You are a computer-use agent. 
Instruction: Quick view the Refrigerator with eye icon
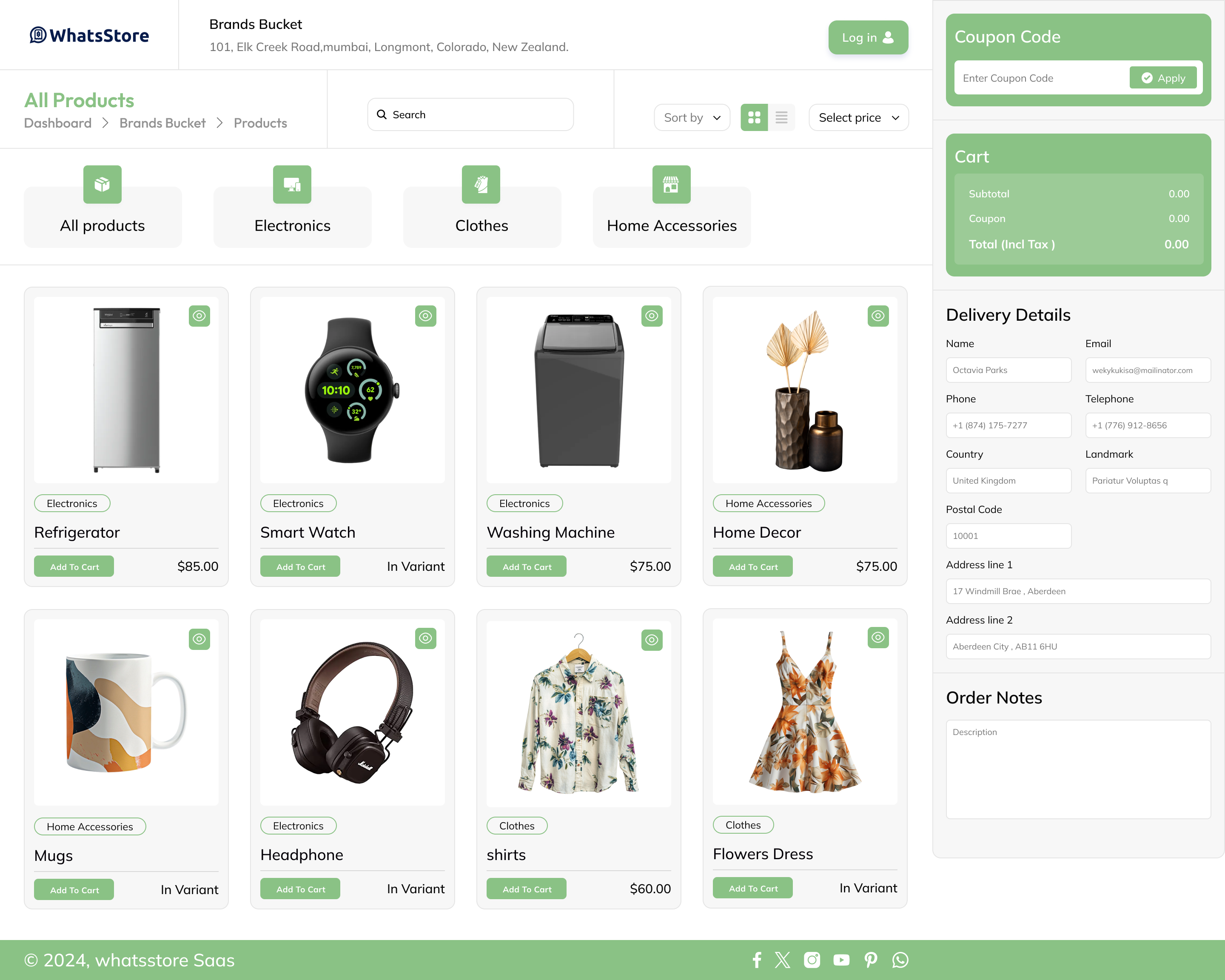tap(199, 316)
